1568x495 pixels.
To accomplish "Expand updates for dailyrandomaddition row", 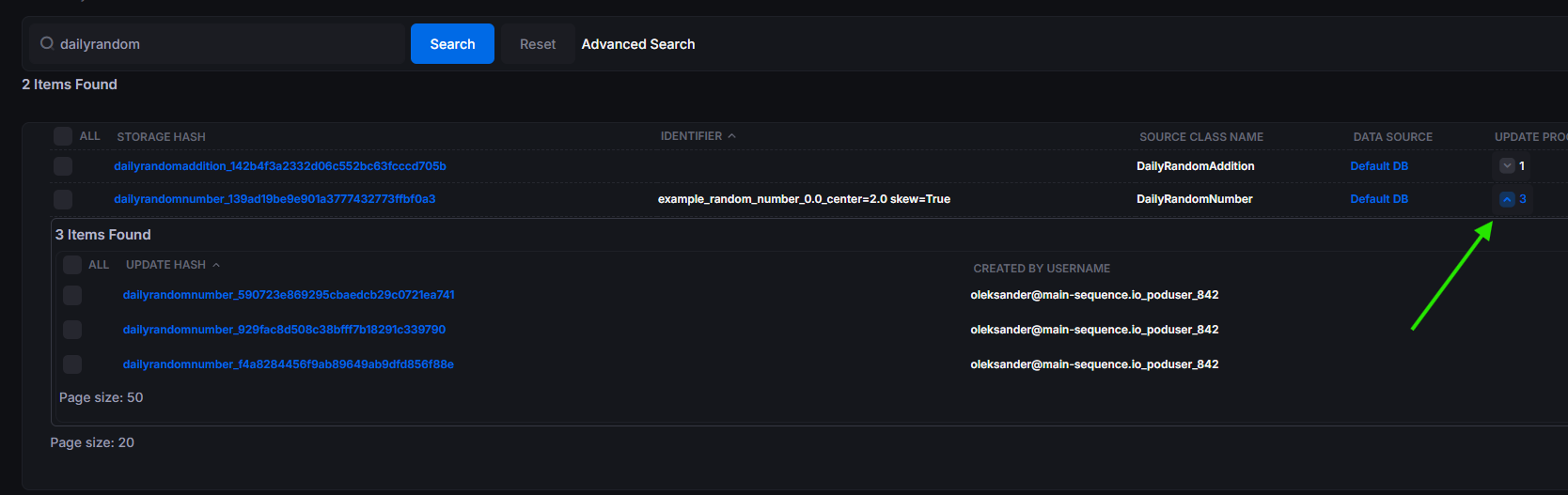I will 1507,166.
